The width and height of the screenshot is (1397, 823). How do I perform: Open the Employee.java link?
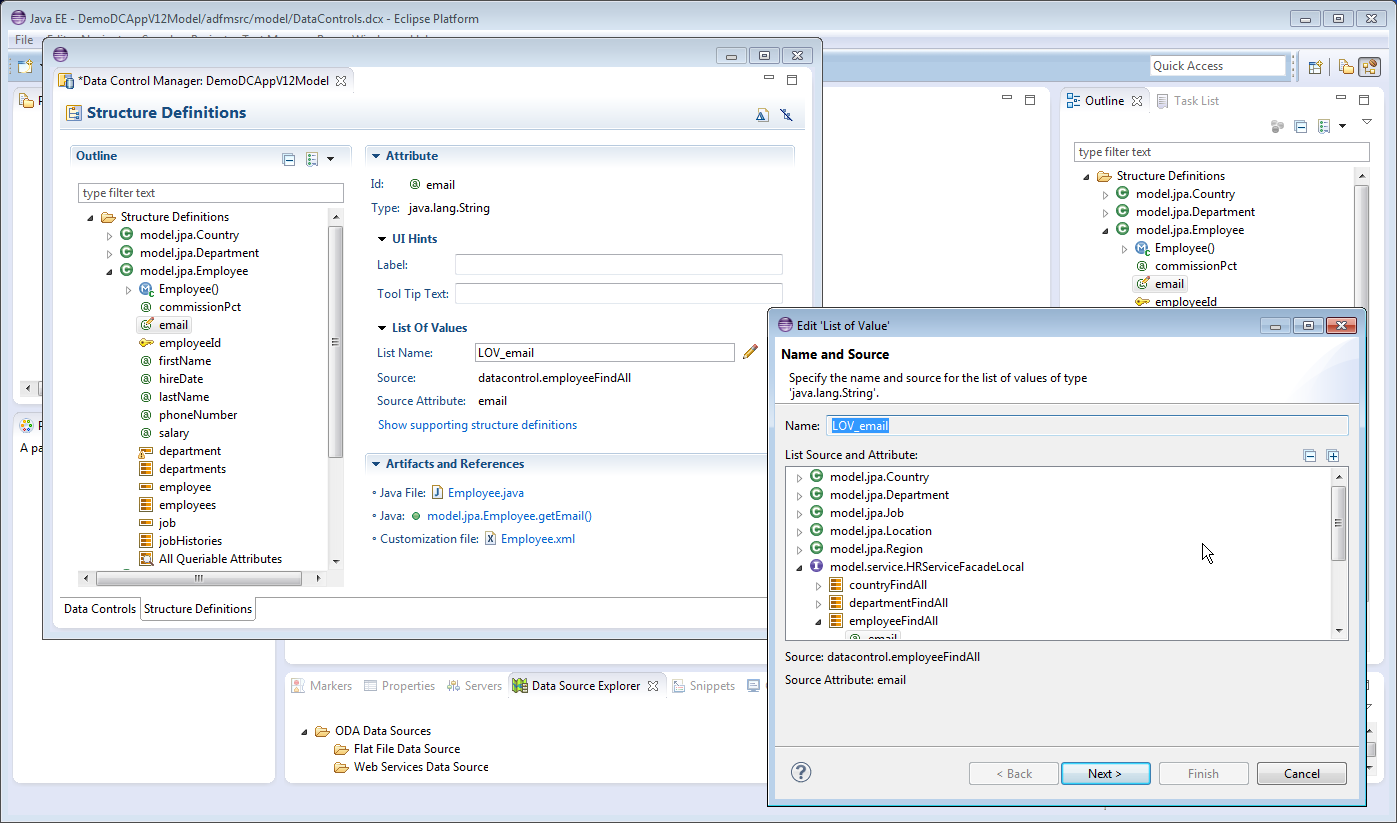pyautogui.click(x=486, y=493)
